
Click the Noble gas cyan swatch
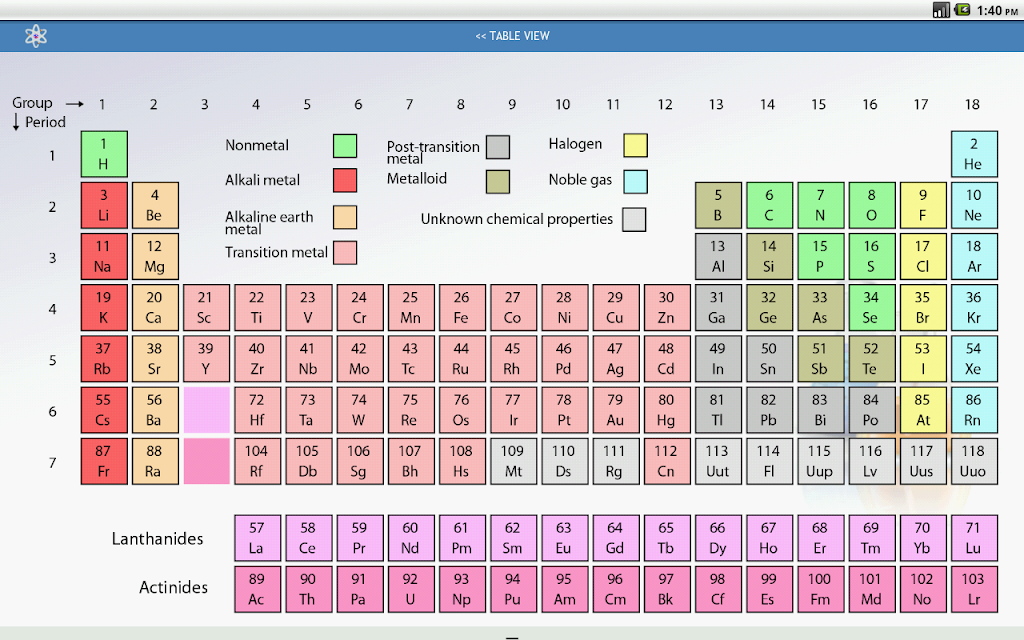(635, 182)
